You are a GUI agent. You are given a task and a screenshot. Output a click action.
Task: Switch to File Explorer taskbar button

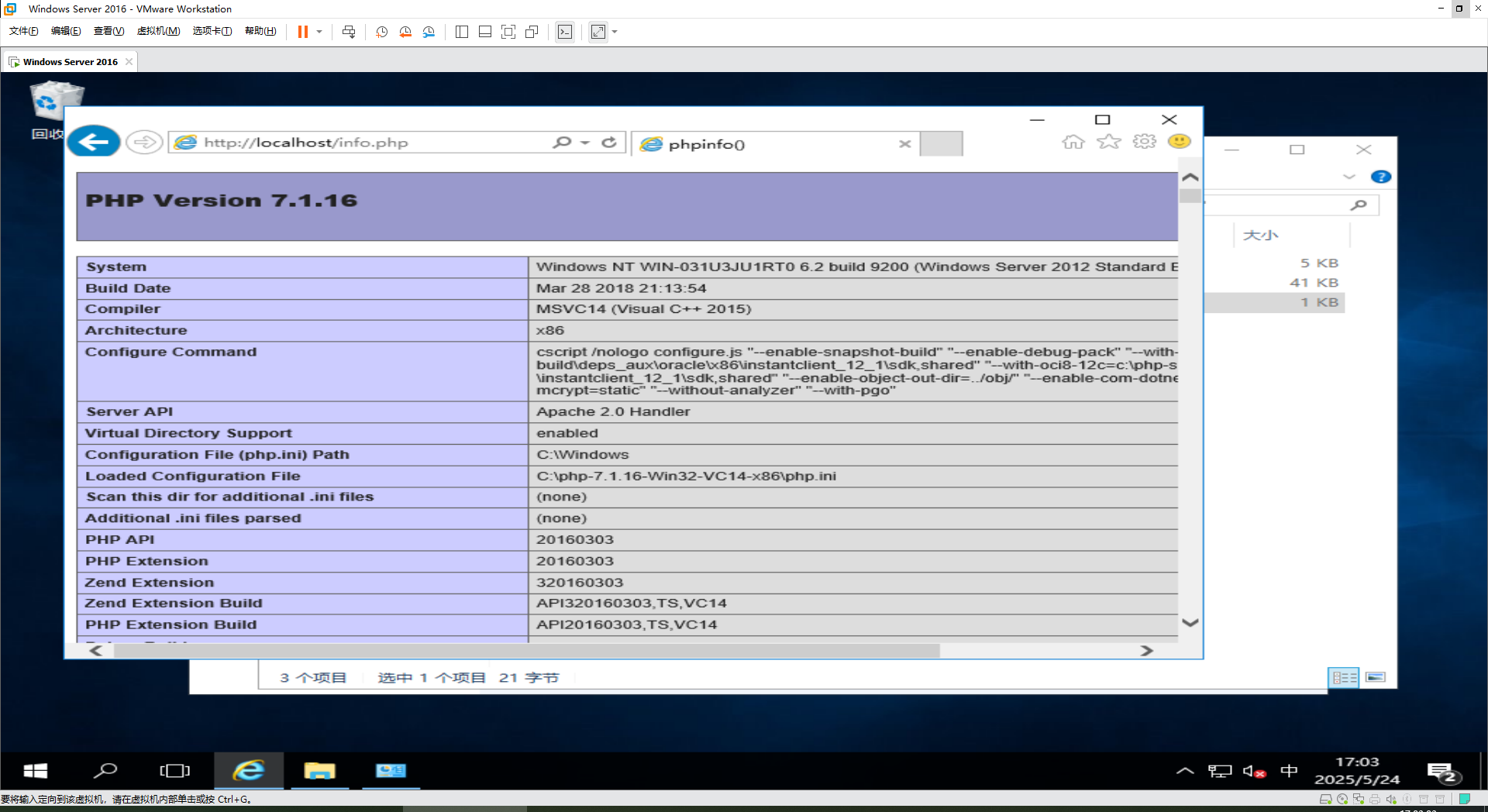(319, 771)
